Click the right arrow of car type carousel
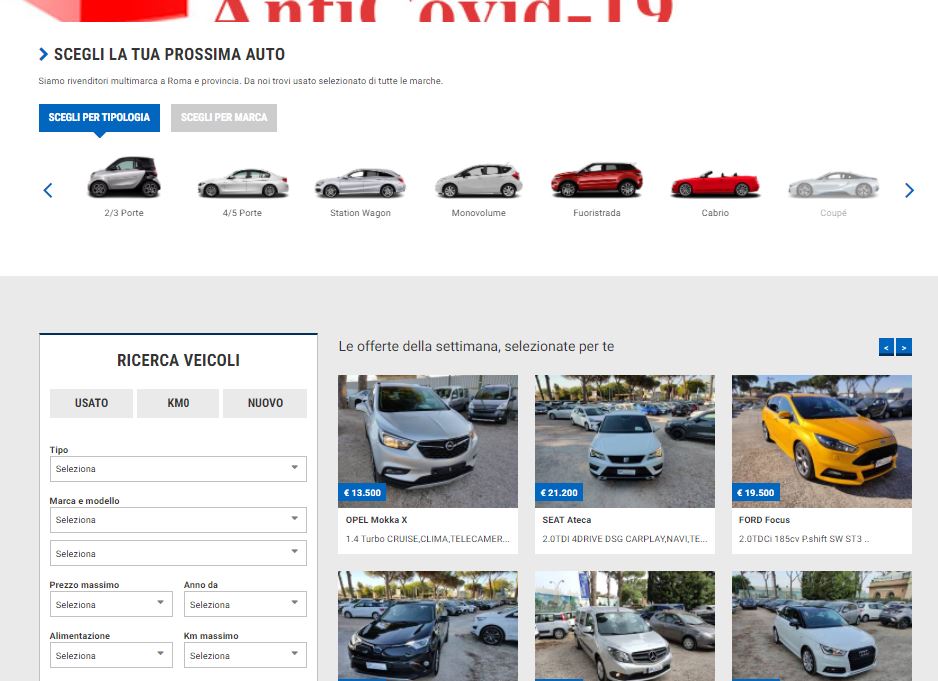938x681 pixels. point(909,190)
